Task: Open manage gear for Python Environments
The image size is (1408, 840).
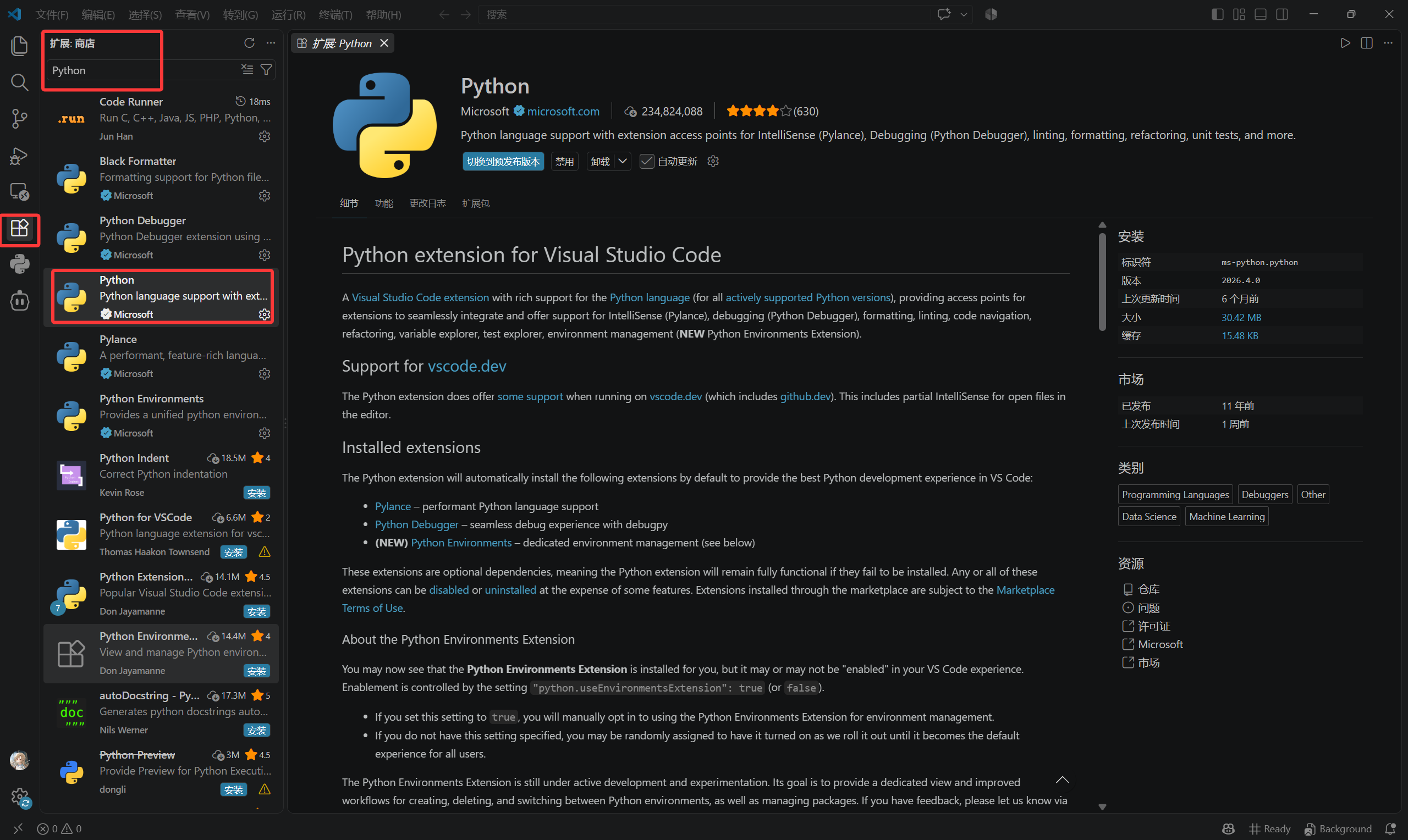Action: pos(265,434)
